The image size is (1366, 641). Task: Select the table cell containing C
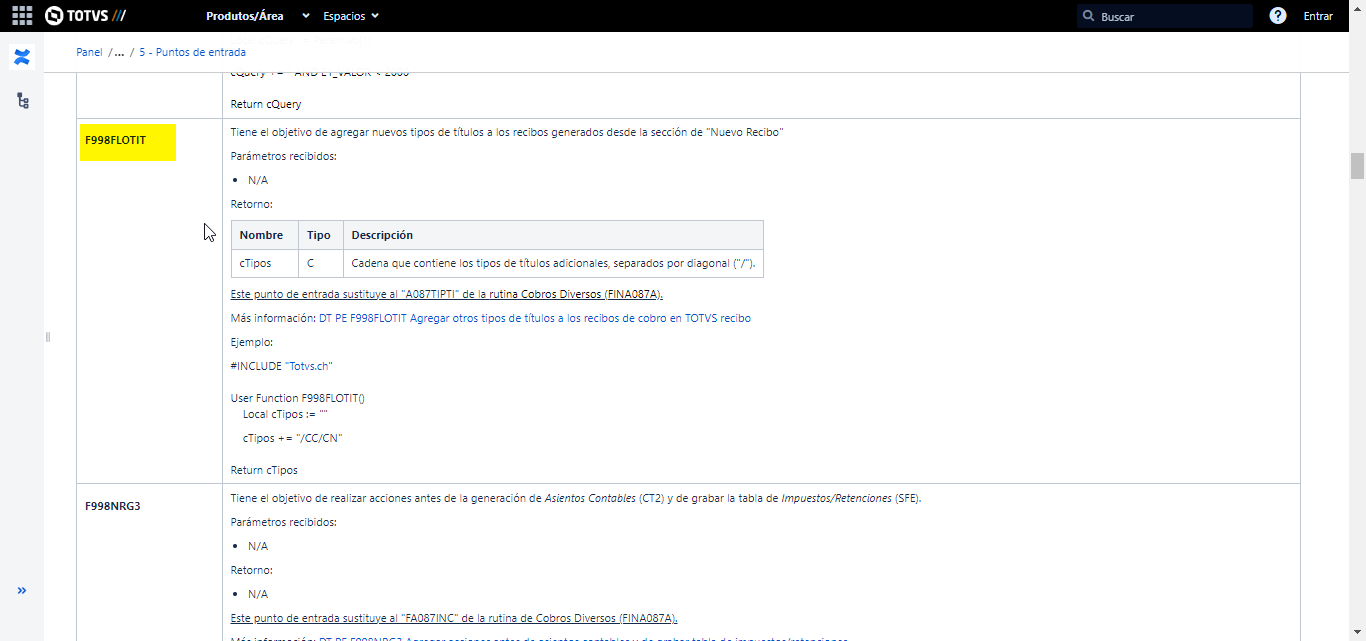tap(320, 264)
